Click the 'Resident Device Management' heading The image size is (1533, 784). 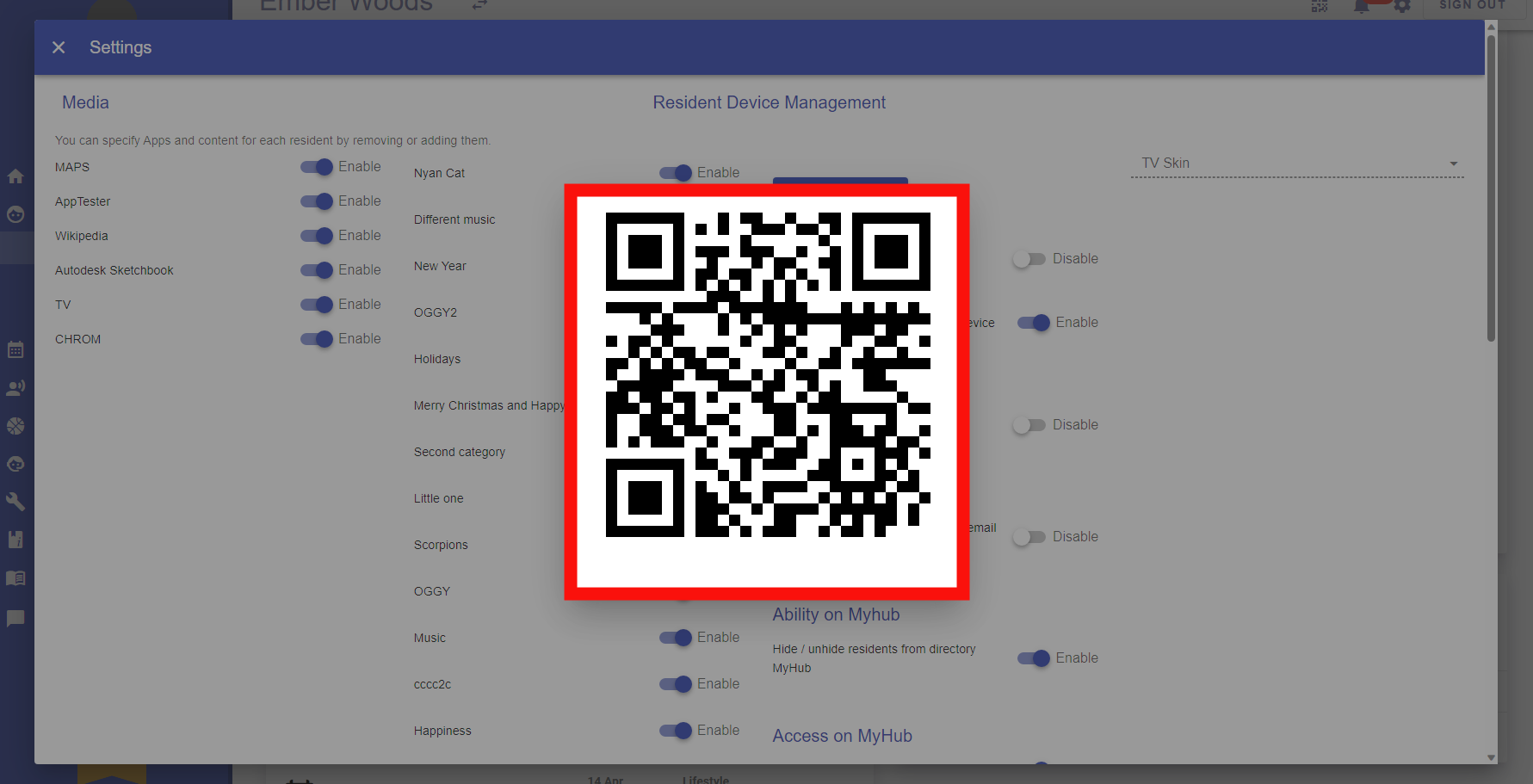coord(769,102)
